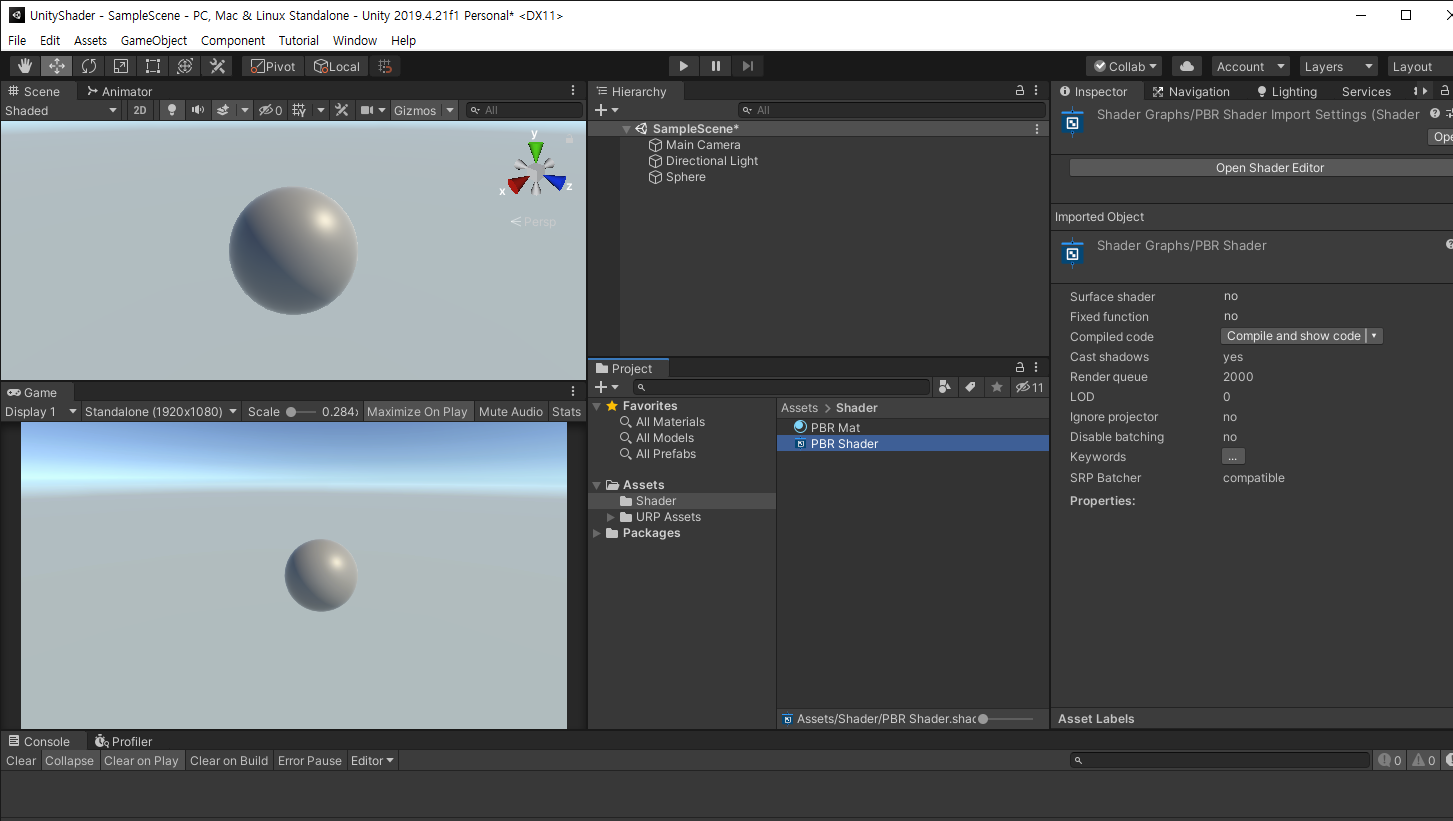Open the Layers dropdown
The height and width of the screenshot is (821, 1453).
pos(1337,66)
